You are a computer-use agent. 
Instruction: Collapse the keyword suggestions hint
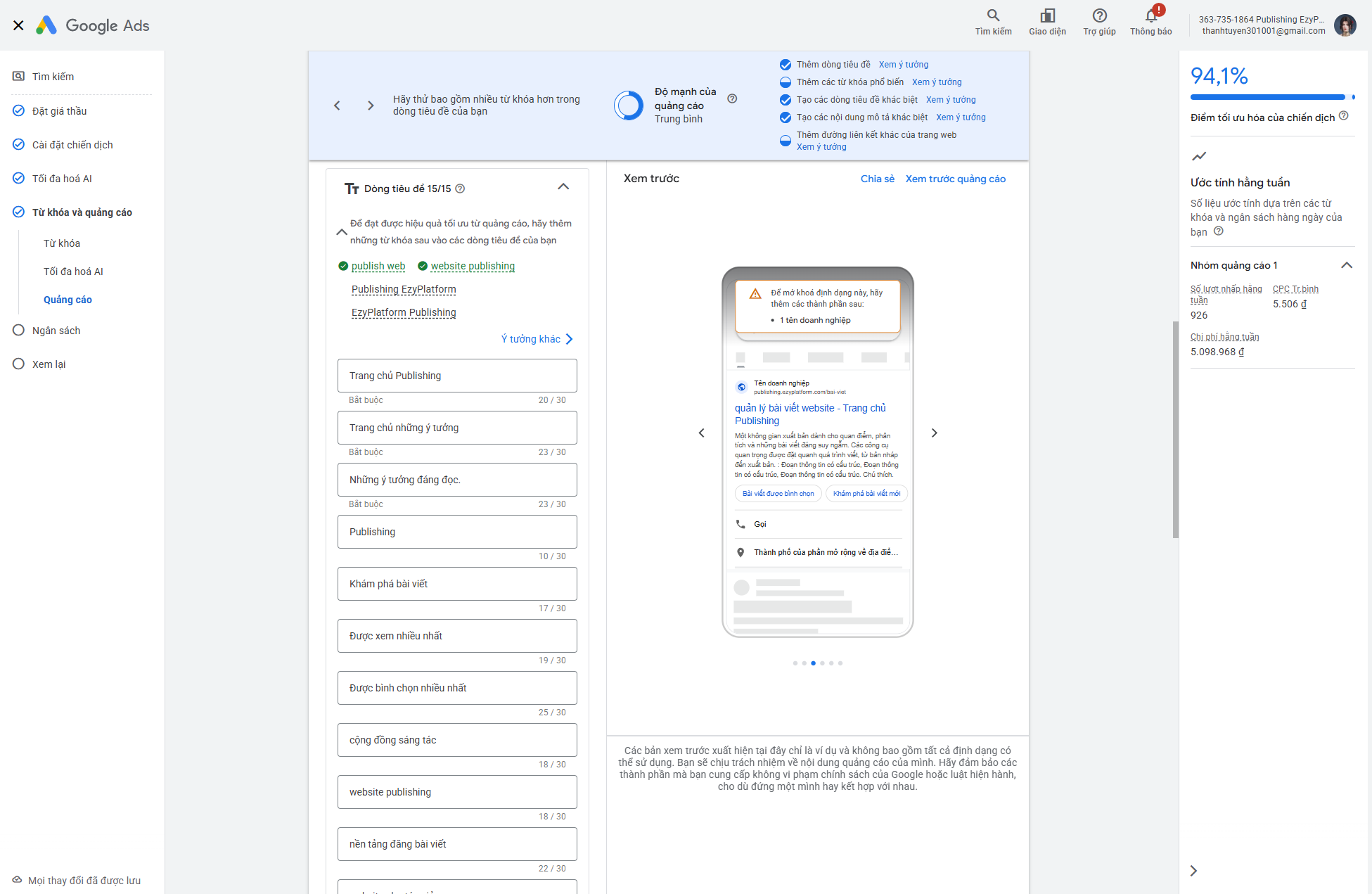pos(342,232)
